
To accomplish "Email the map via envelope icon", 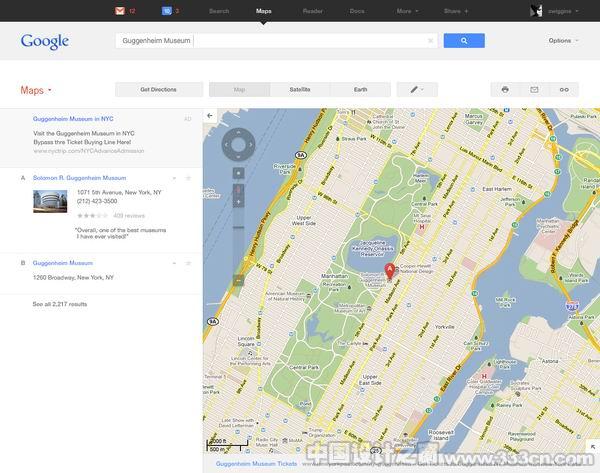I will click(534, 90).
